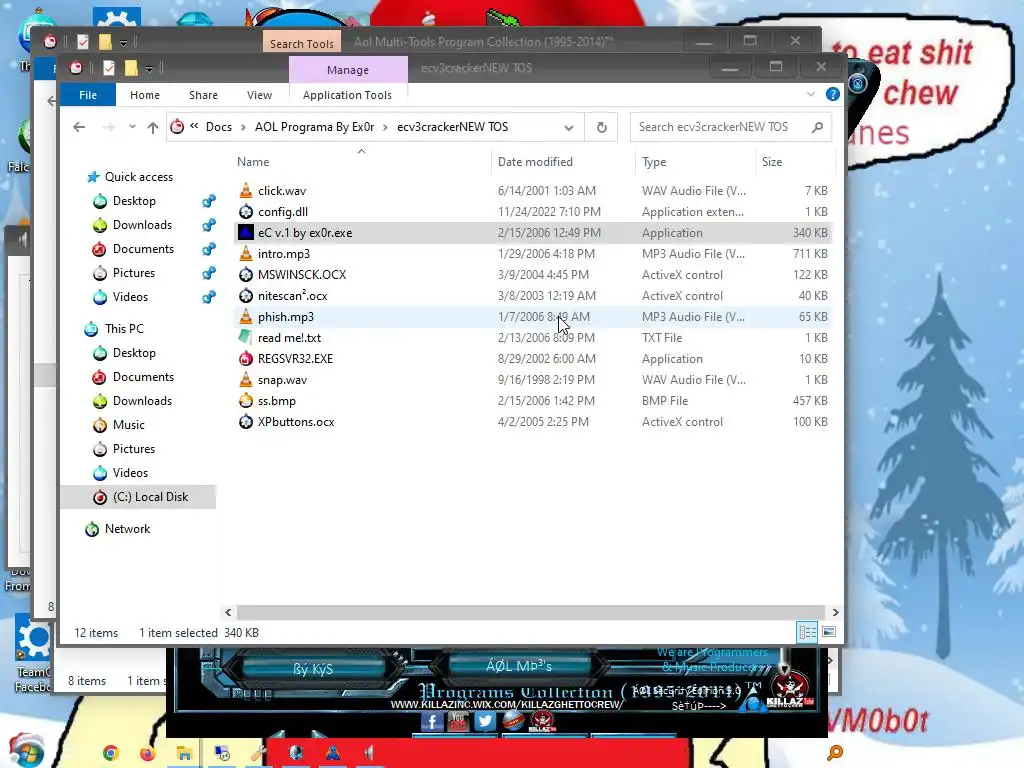Click the MSWINSCK.OCX file icon
Image resolution: width=1024 pixels, height=768 pixels.
[246, 275]
